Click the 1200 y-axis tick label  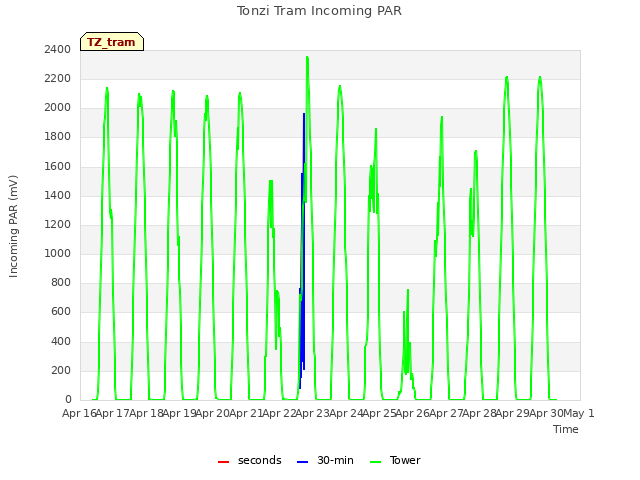[x=58, y=224]
